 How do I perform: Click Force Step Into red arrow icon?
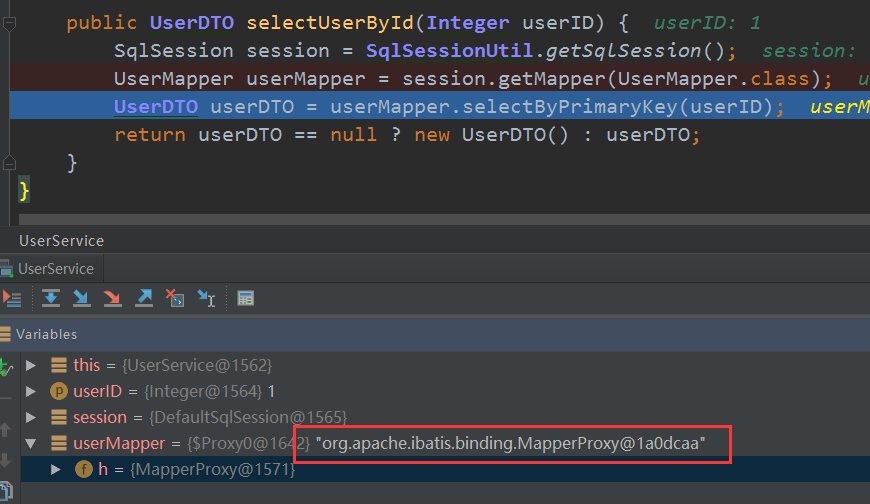[x=113, y=298]
